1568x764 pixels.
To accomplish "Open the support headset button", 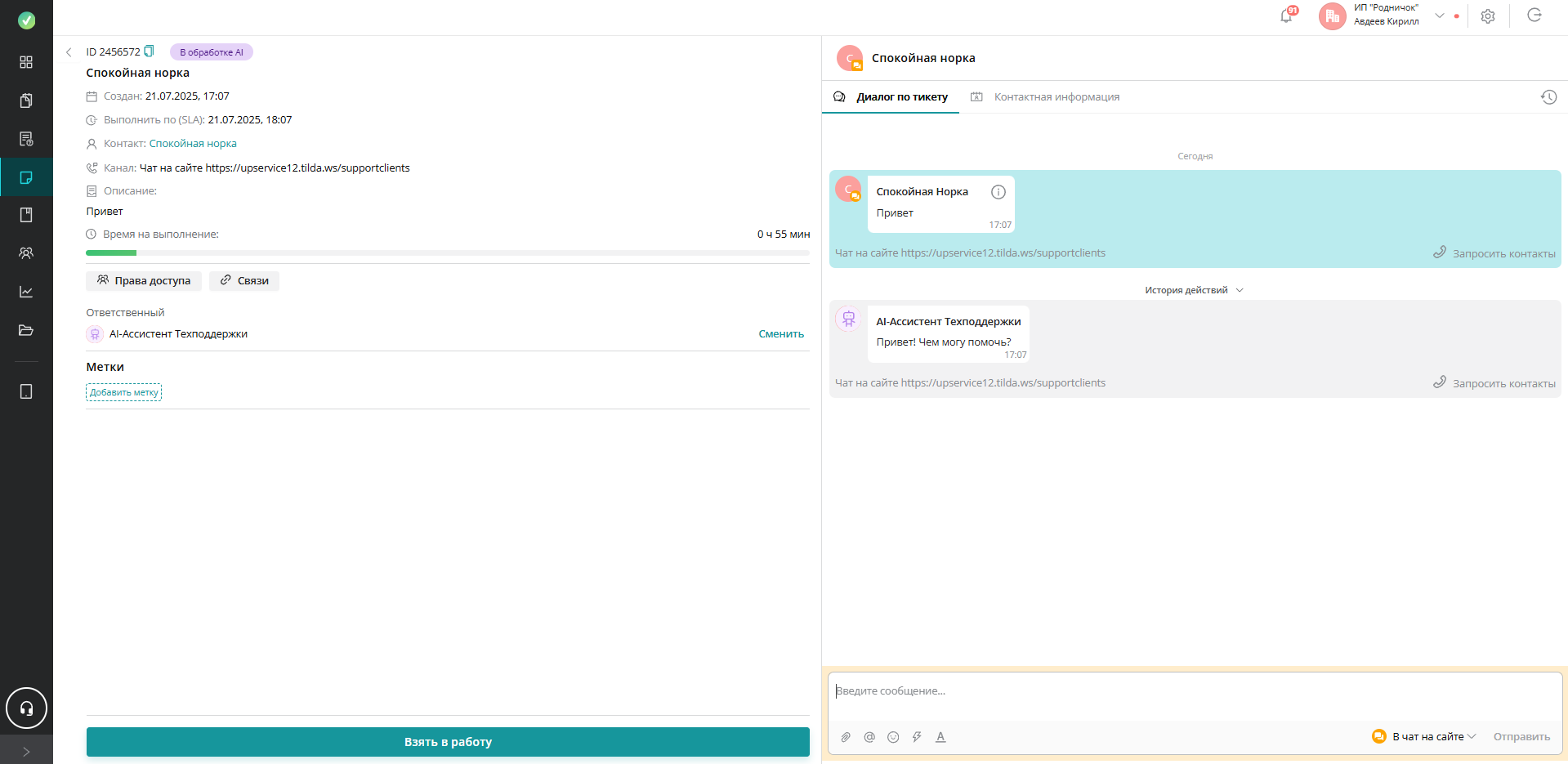I will pos(26,708).
